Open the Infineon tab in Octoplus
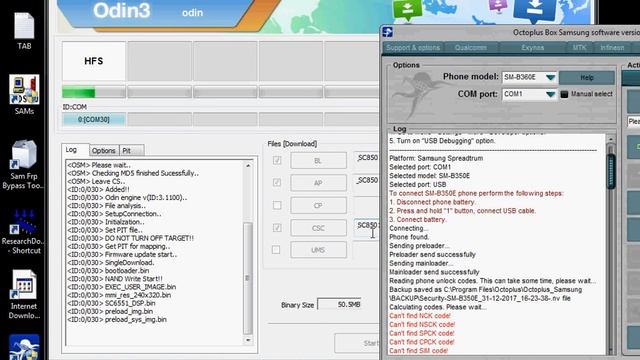This screenshot has height=360, width=640. click(612, 47)
